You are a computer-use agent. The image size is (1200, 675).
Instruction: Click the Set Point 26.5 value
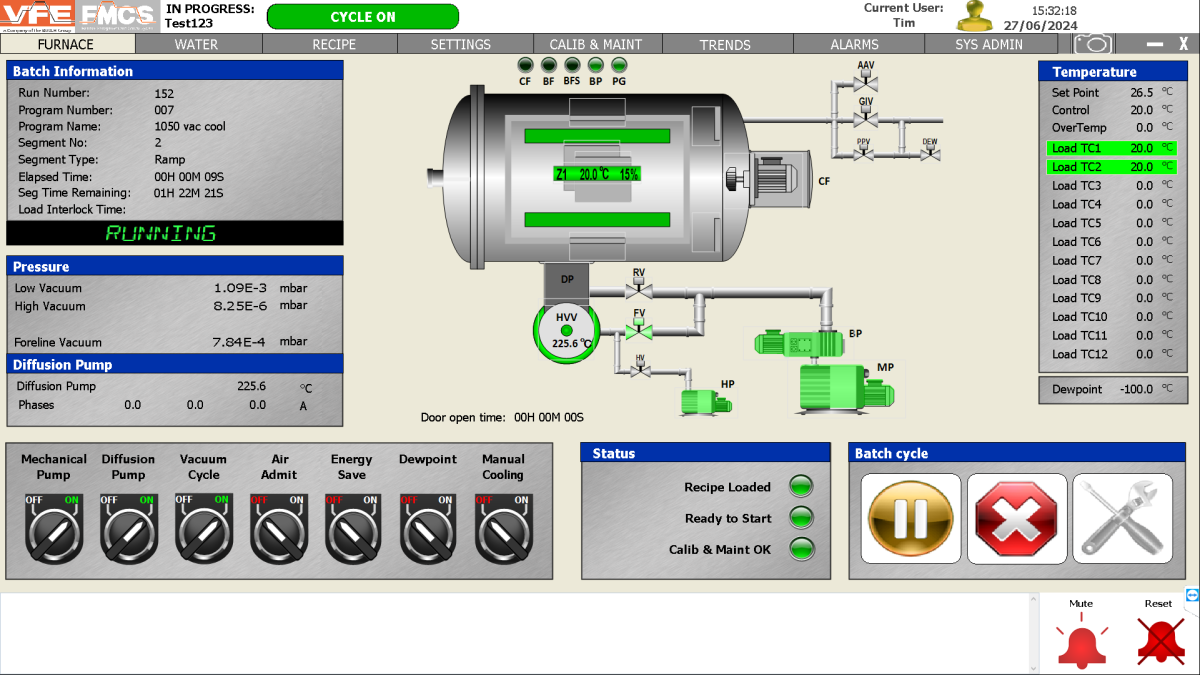[1141, 92]
